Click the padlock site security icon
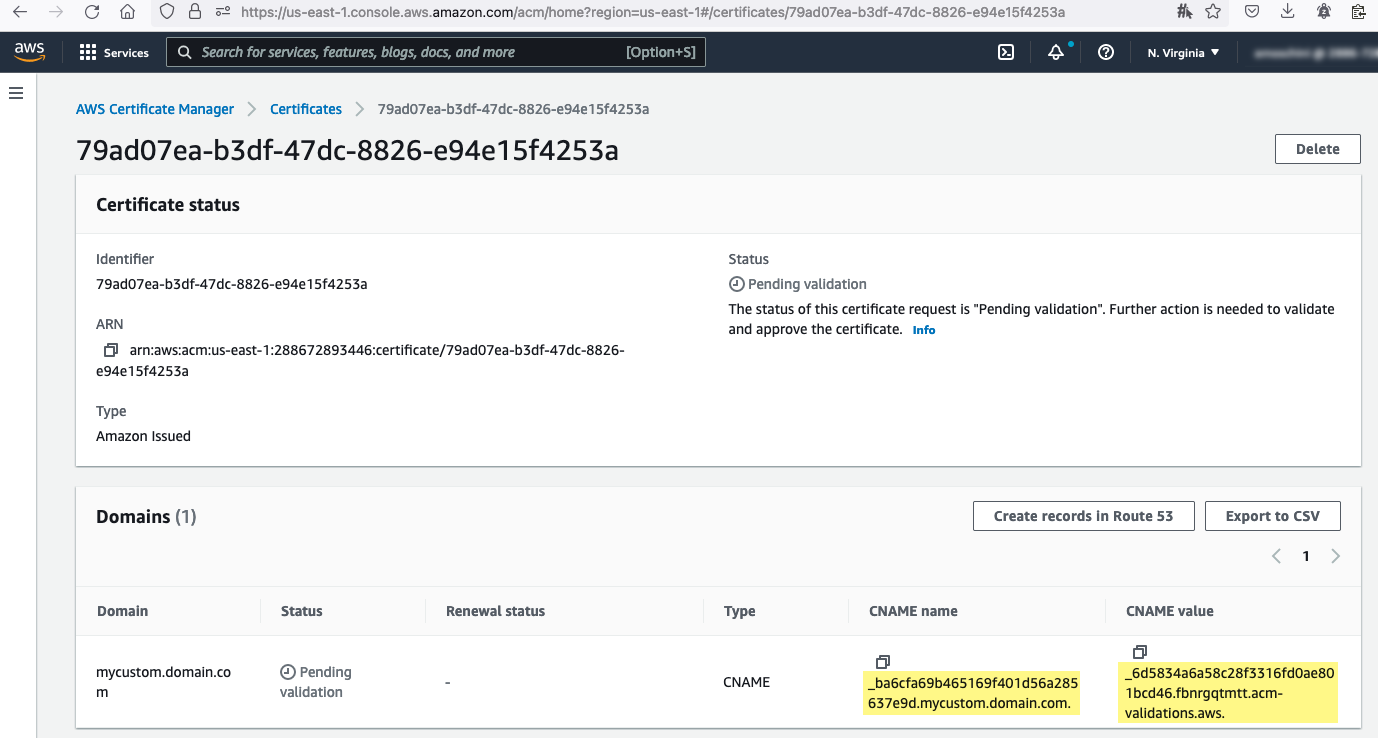The height and width of the screenshot is (738, 1378). click(194, 12)
